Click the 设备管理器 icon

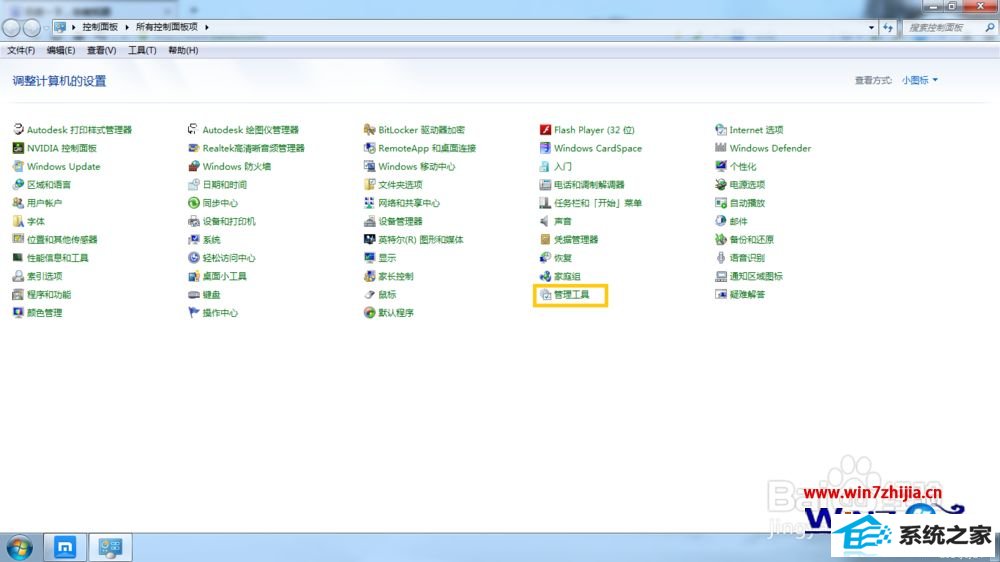tap(369, 221)
